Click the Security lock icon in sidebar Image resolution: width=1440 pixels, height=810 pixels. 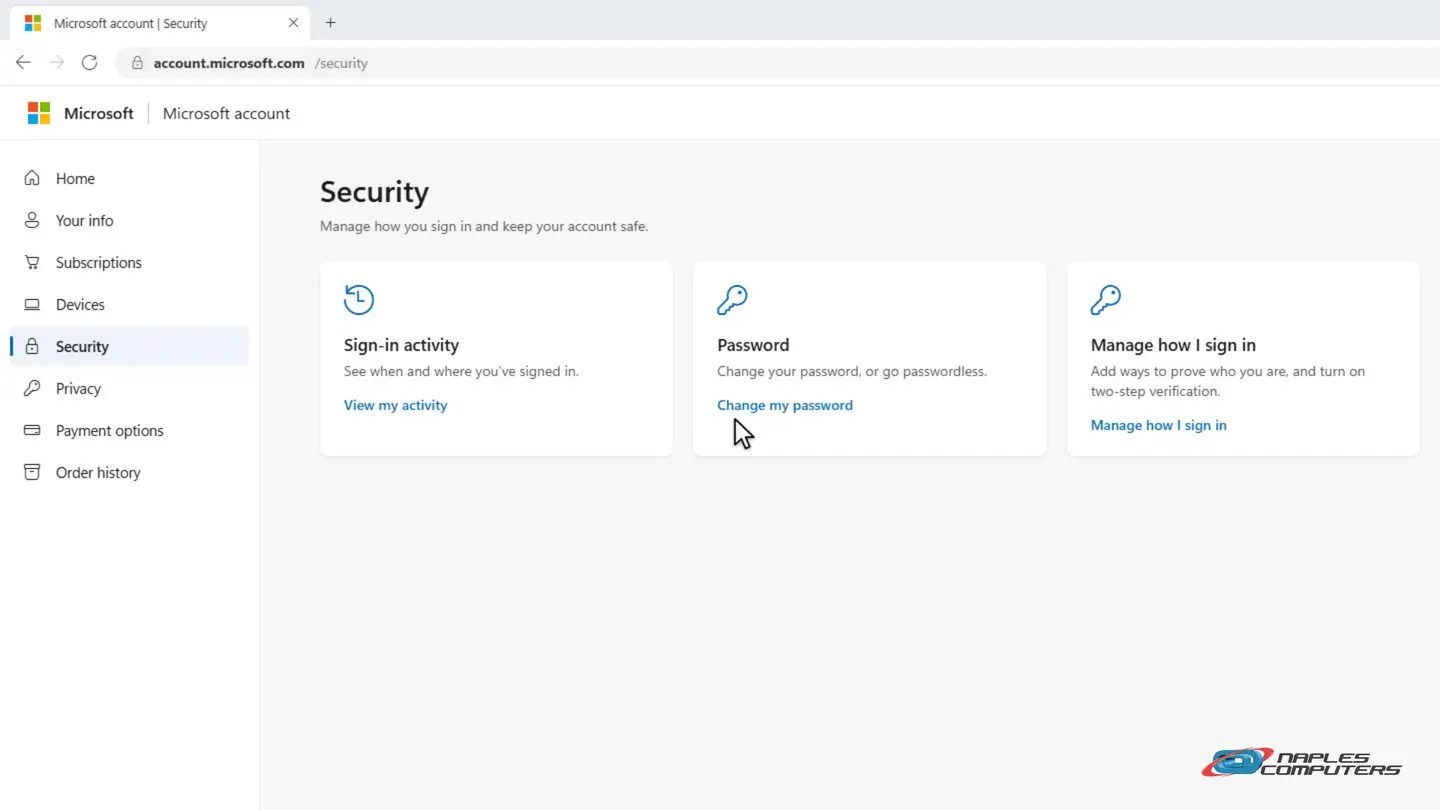(x=32, y=346)
